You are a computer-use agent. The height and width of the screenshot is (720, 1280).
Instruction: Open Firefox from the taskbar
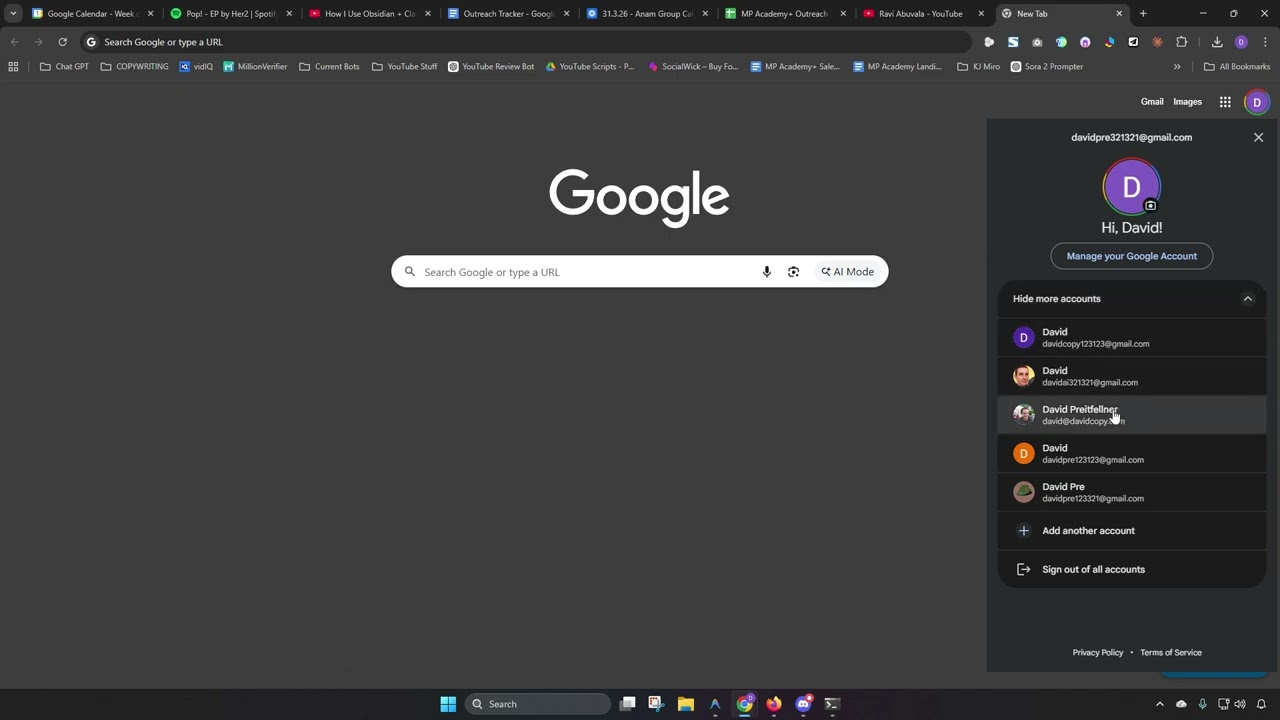pos(774,704)
